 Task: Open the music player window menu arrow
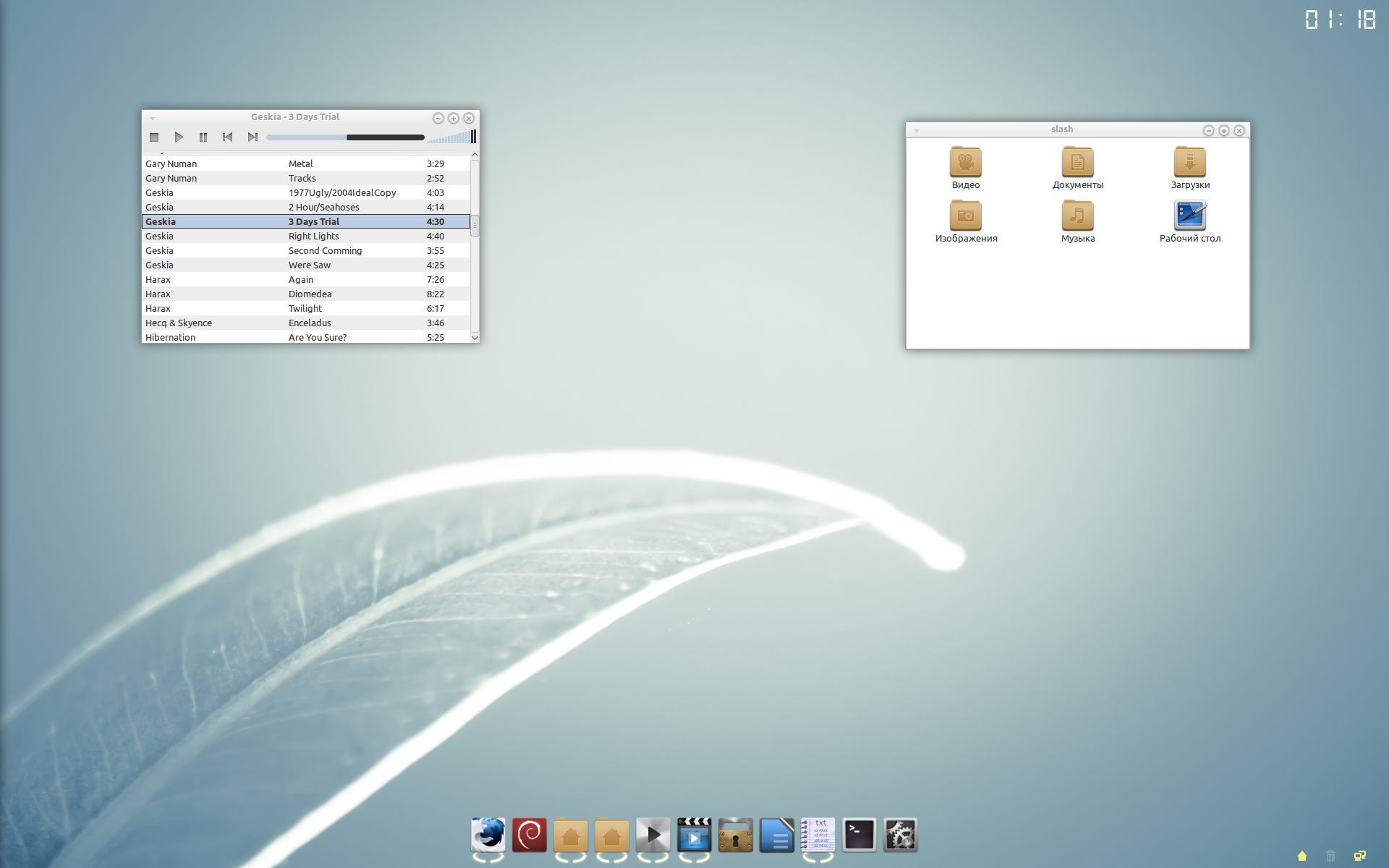coord(153,118)
